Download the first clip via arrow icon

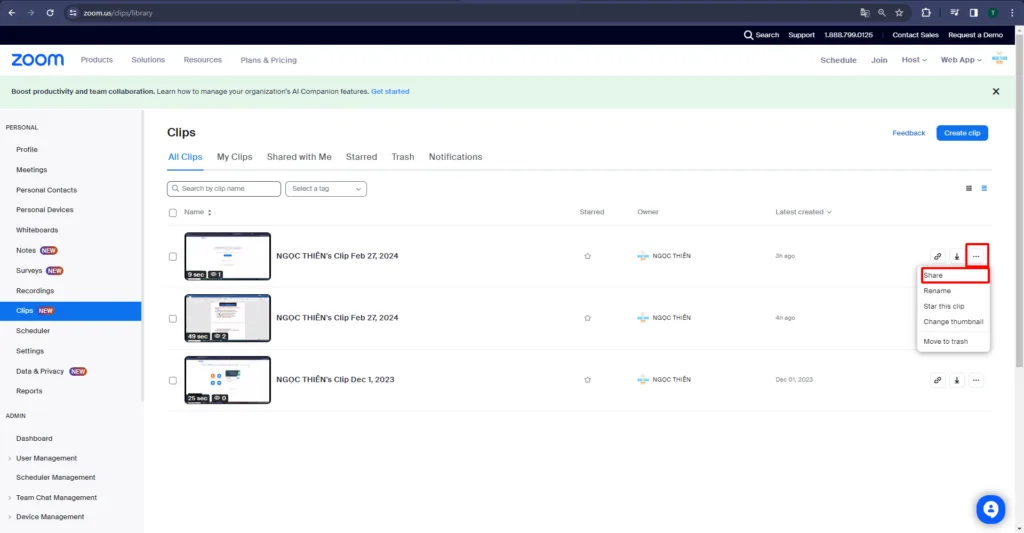click(956, 256)
